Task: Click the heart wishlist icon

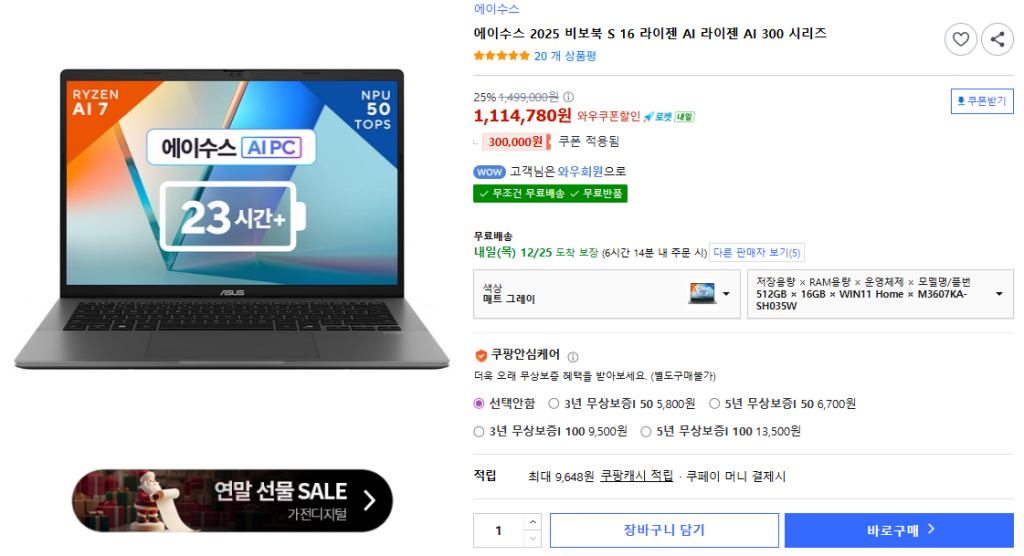Action: pos(960,39)
